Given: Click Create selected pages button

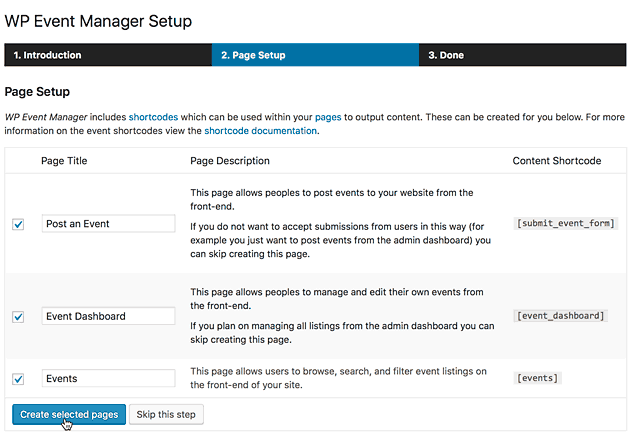Looking at the screenshot, I should [x=69, y=414].
